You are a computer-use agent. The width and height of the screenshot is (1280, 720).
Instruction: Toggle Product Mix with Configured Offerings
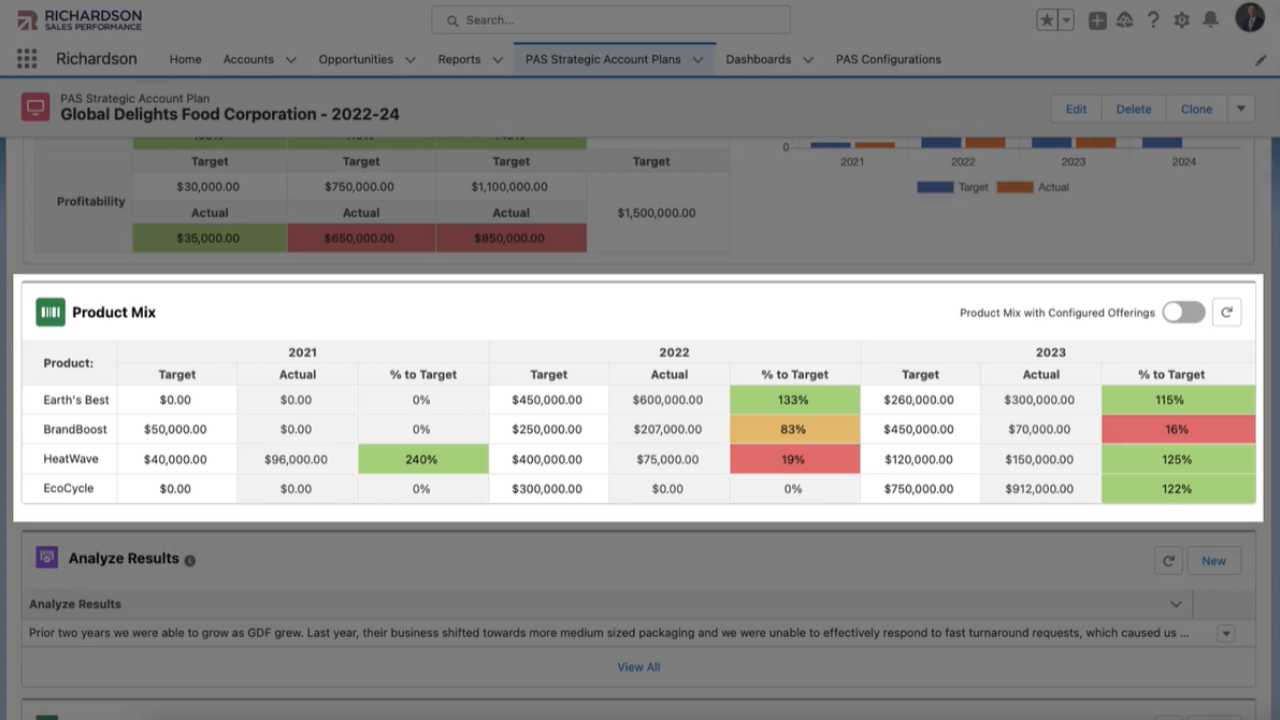(x=1184, y=312)
